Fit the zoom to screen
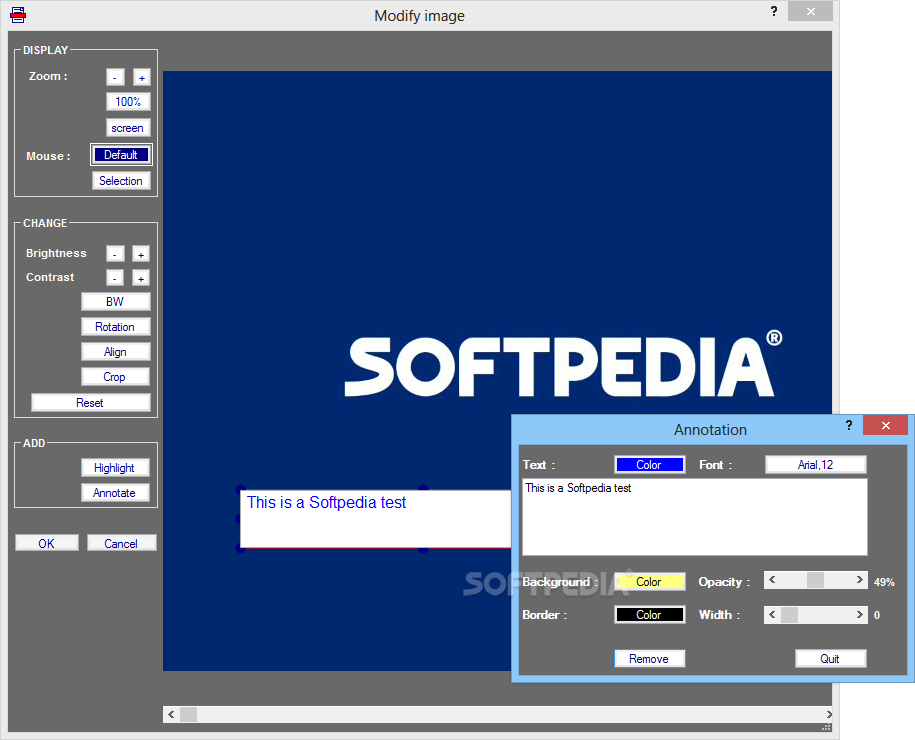The image size is (915, 740). click(x=128, y=128)
